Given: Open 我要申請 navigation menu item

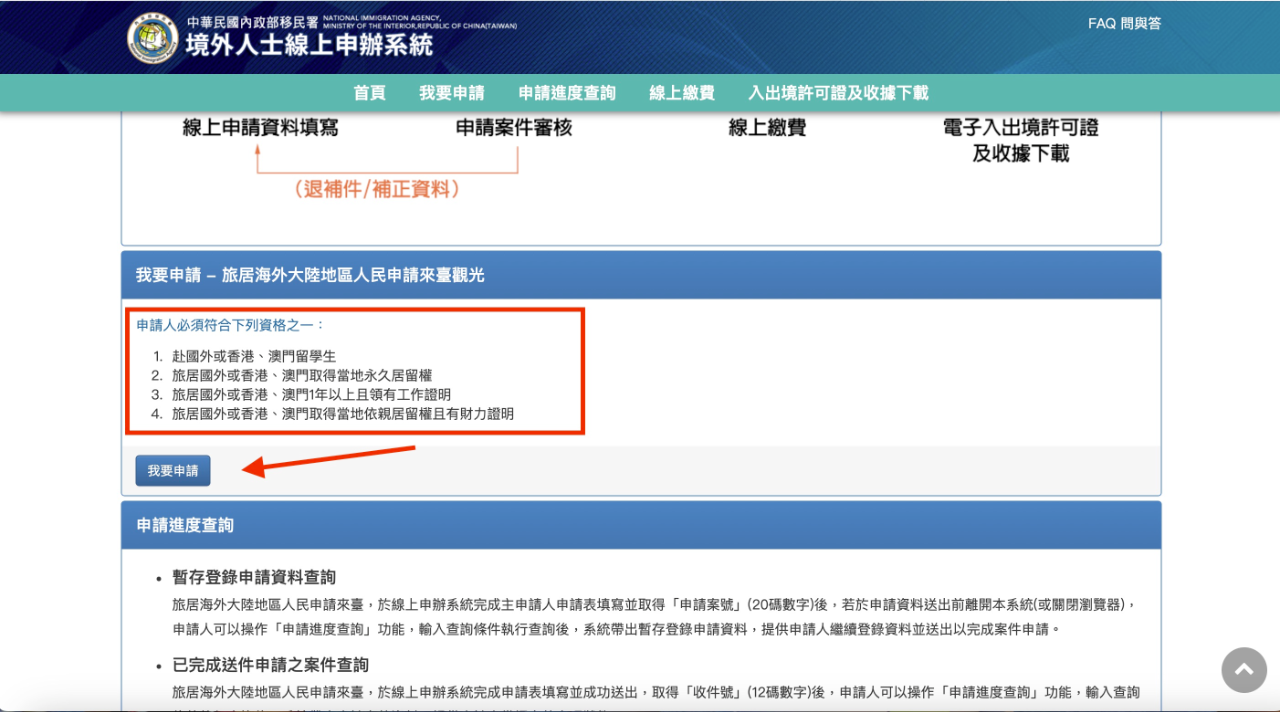Looking at the screenshot, I should coord(452,93).
